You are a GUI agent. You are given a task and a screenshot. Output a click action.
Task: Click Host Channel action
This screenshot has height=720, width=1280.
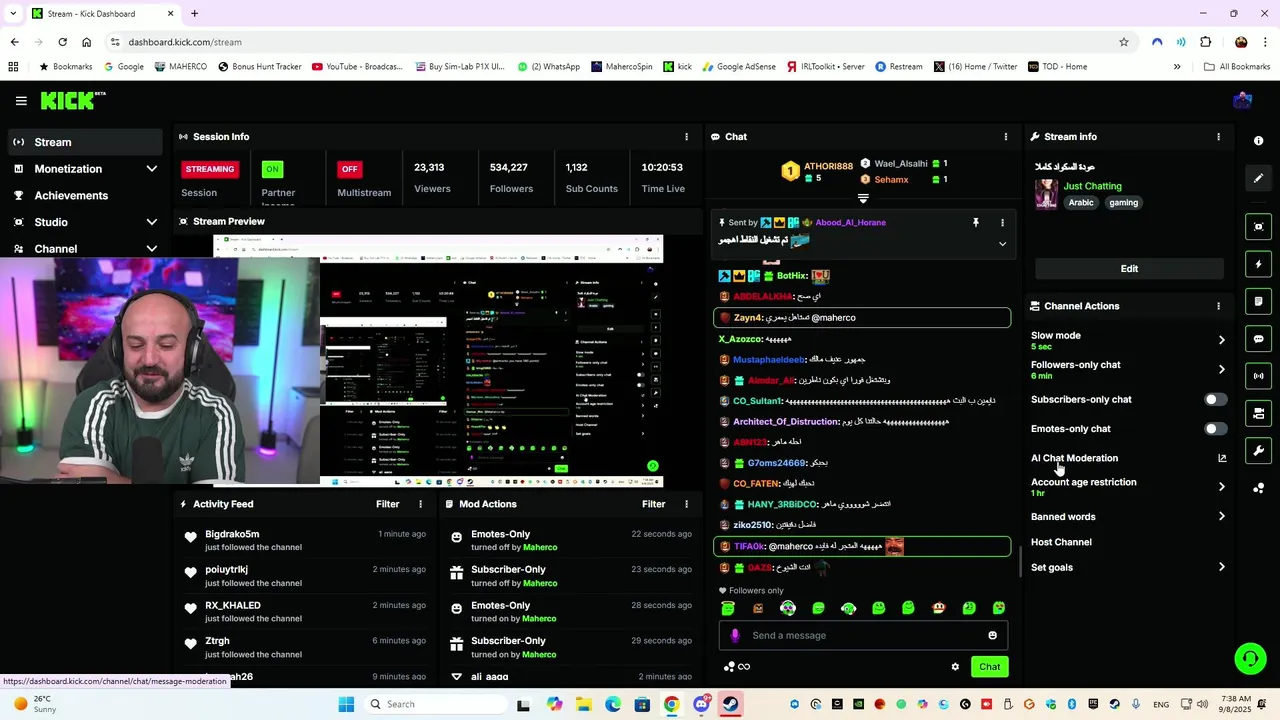pos(1061,542)
